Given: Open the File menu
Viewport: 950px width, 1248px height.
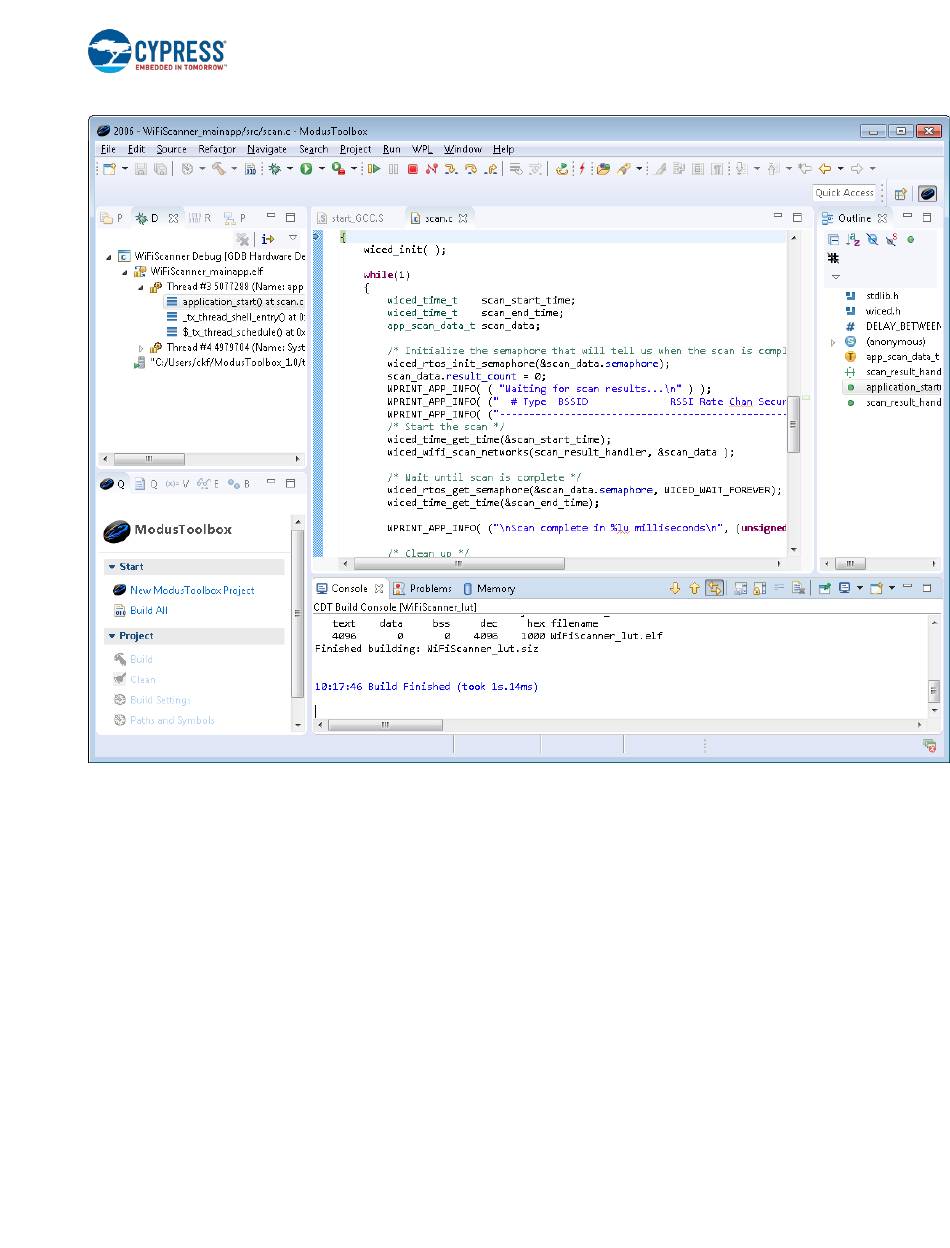Looking at the screenshot, I should pos(107,149).
